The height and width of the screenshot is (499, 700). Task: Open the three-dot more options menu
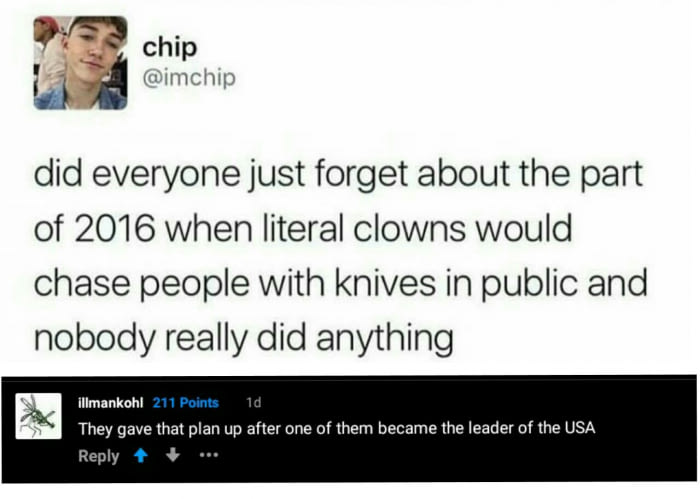tap(208, 456)
